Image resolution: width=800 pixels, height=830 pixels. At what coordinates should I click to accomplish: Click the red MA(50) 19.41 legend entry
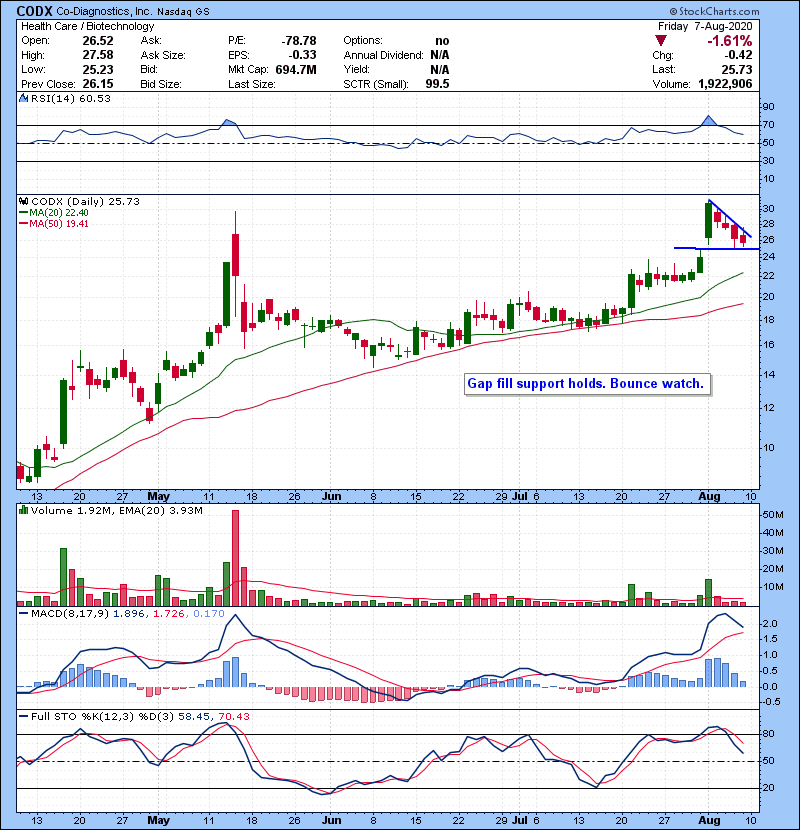point(54,223)
